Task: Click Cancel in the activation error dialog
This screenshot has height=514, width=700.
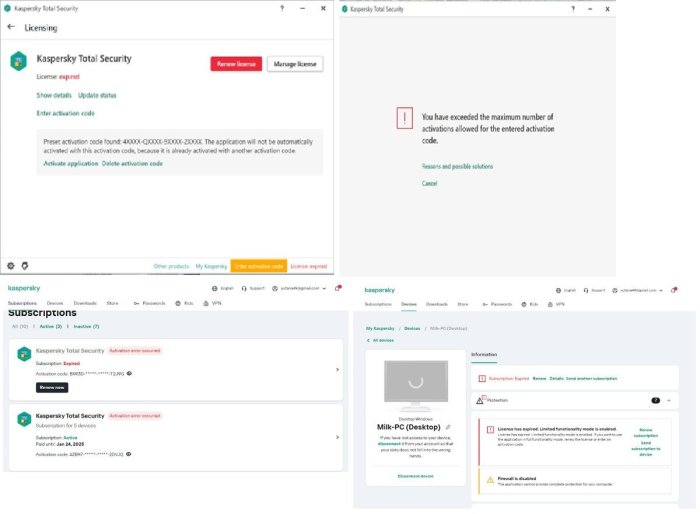Action: pyautogui.click(x=429, y=184)
